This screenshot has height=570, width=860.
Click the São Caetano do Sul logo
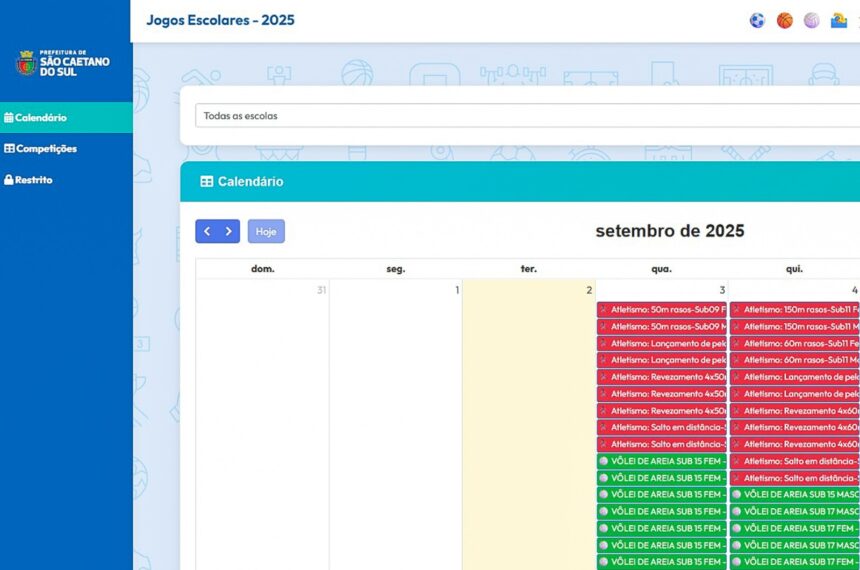click(x=65, y=63)
